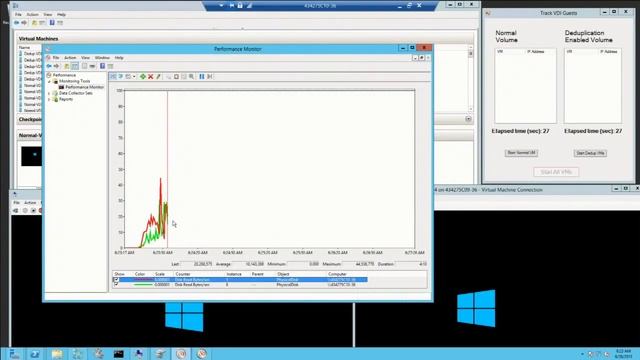The width and height of the screenshot is (640, 360).
Task: Click Deduplication Enabled Volume VM list box
Action: (593, 86)
